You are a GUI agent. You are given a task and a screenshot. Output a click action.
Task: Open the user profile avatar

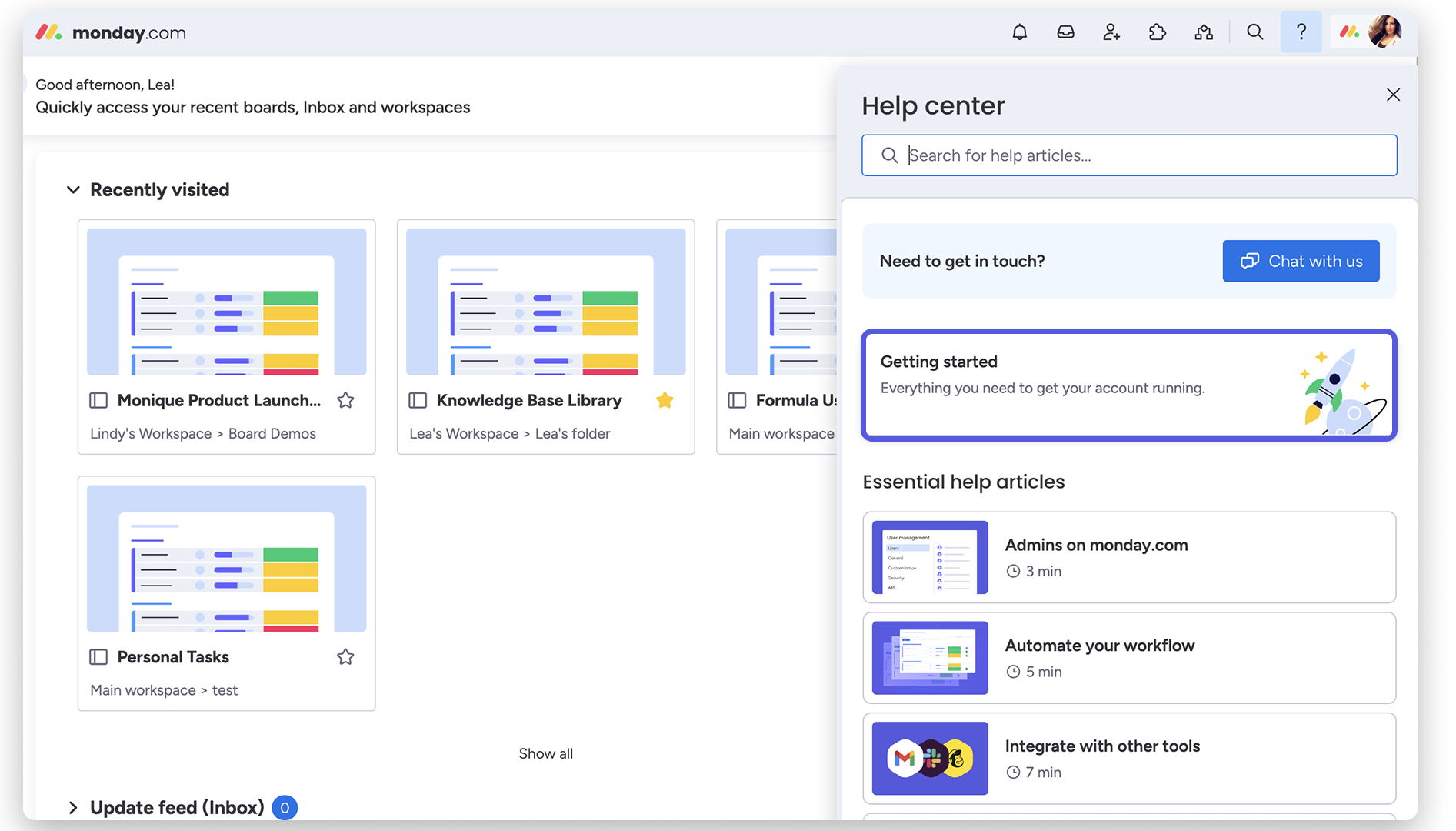point(1384,32)
